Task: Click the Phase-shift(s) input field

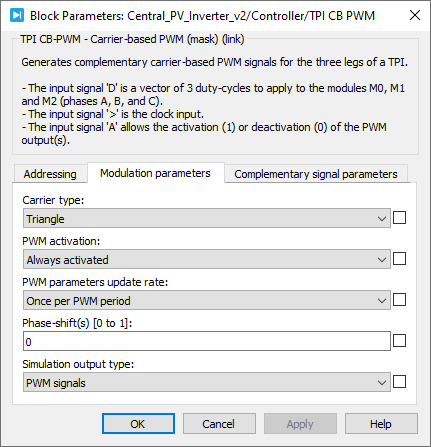Action: pyautogui.click(x=207, y=341)
